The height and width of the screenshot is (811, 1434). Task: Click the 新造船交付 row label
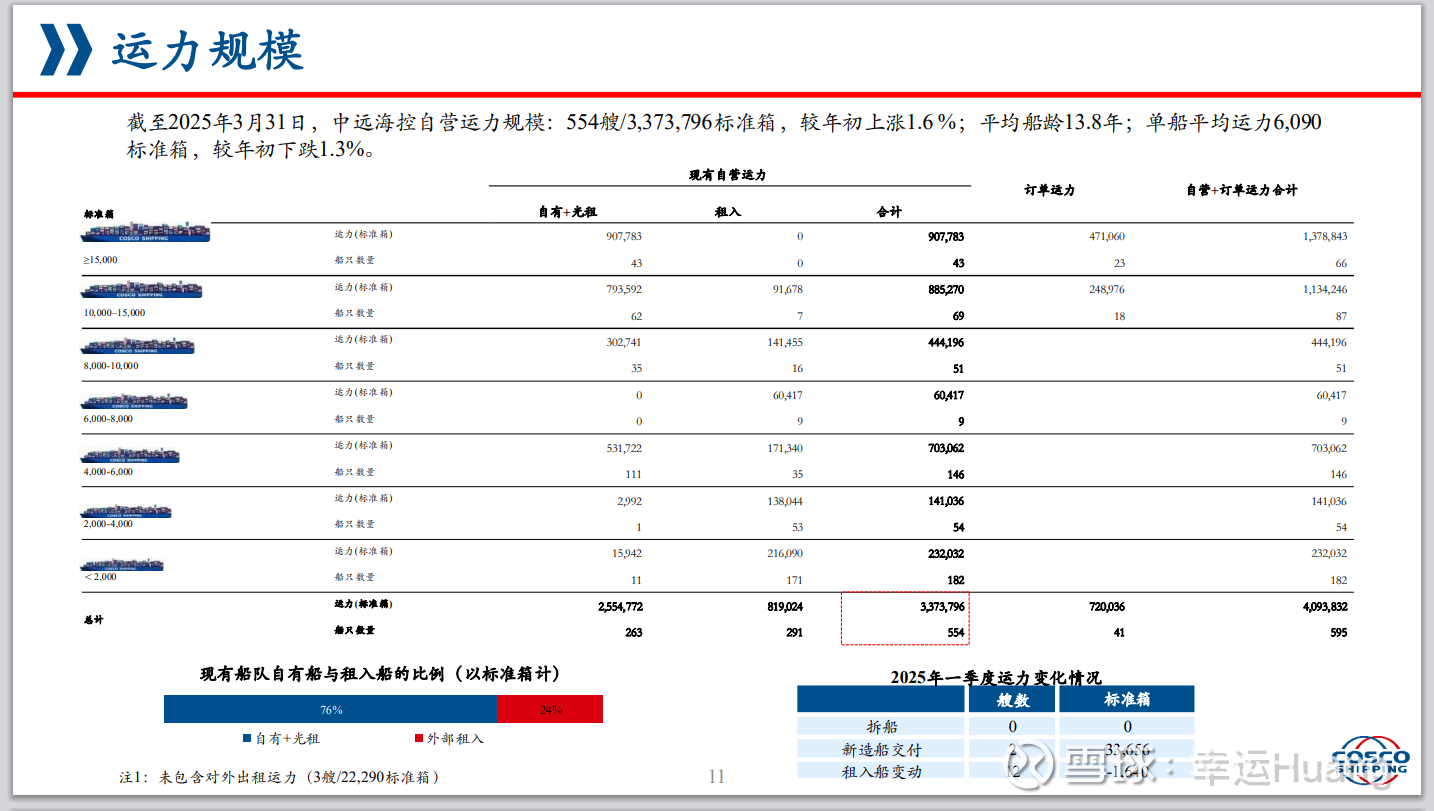(x=882, y=750)
